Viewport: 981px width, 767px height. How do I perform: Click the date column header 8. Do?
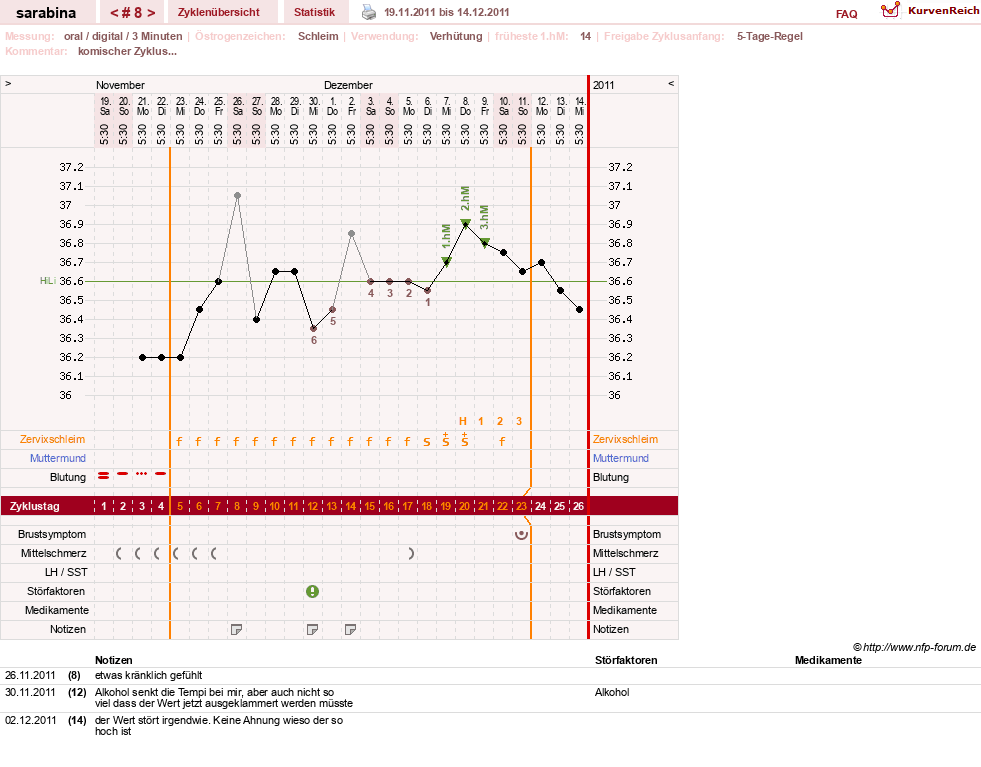coord(465,106)
